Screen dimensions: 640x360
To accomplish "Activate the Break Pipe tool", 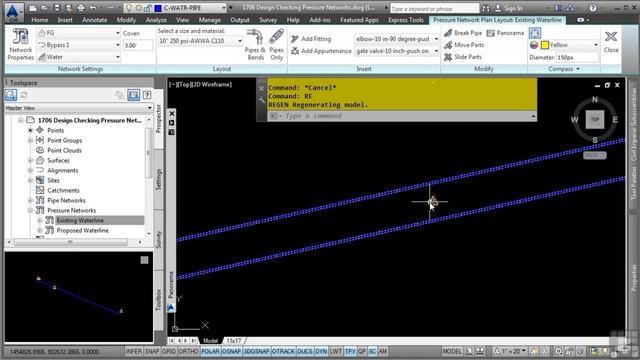I will [463, 33].
